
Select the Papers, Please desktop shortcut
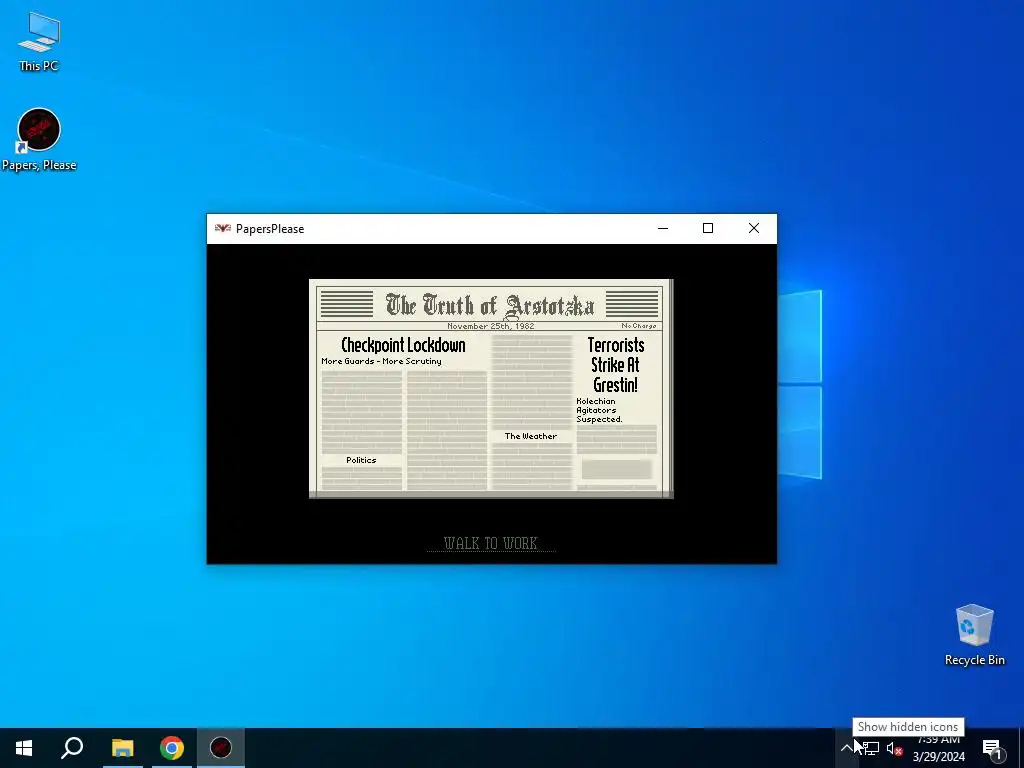pos(39,140)
